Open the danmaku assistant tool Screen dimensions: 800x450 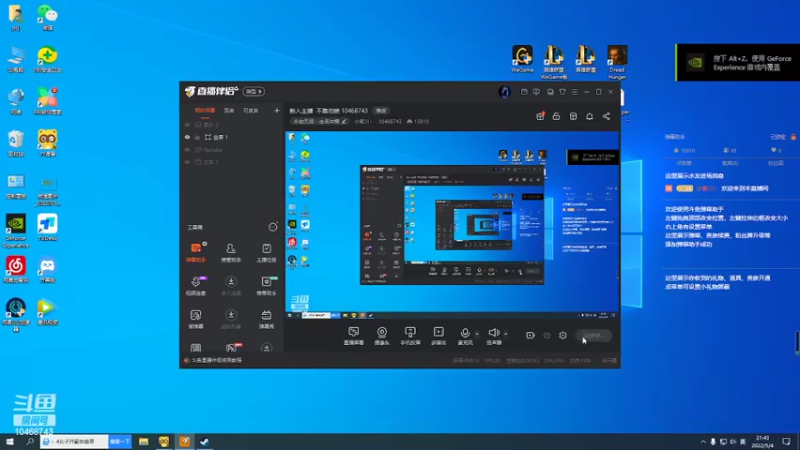[196, 253]
